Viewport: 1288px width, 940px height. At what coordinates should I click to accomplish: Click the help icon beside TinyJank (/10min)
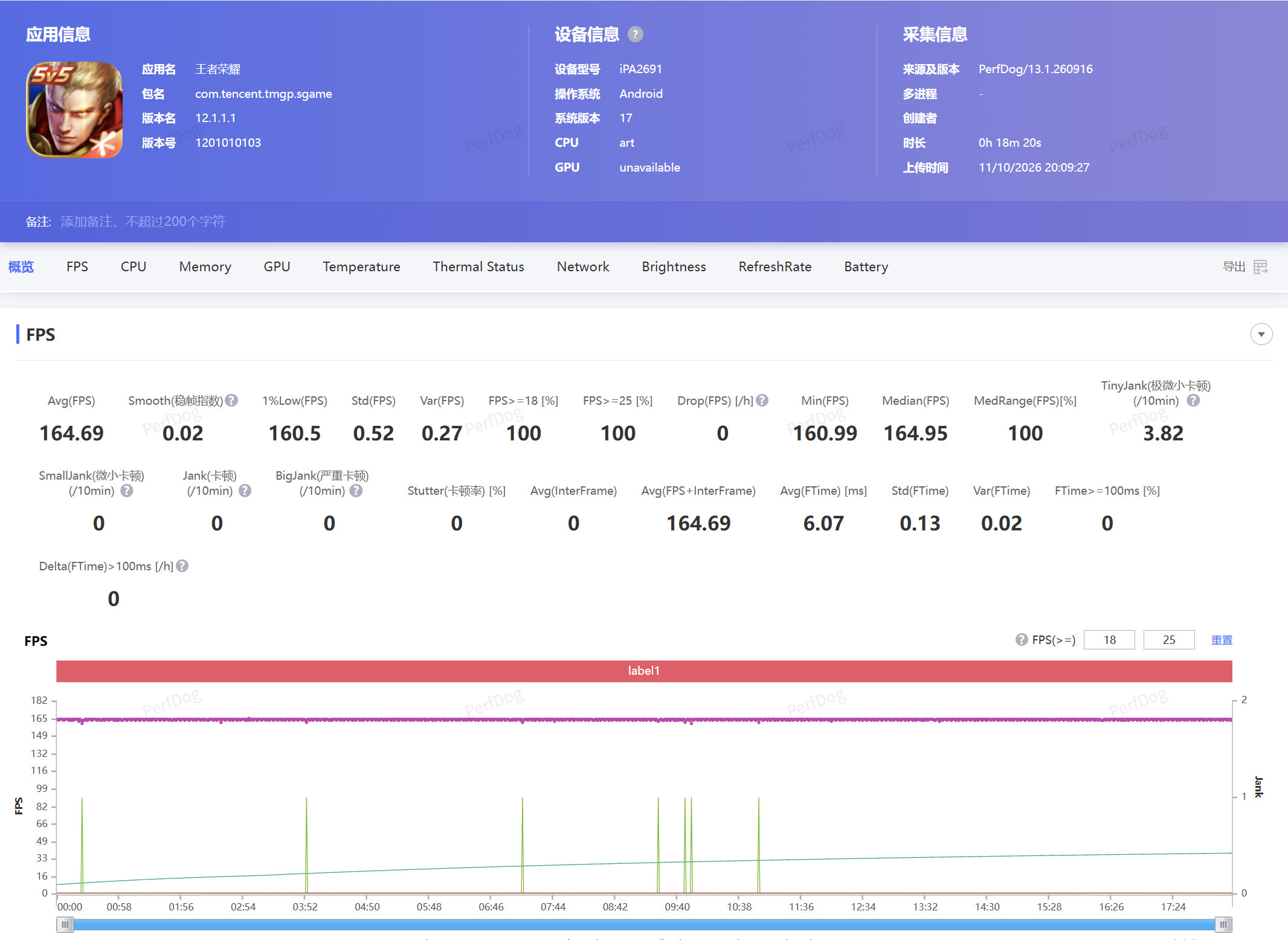(x=1193, y=401)
